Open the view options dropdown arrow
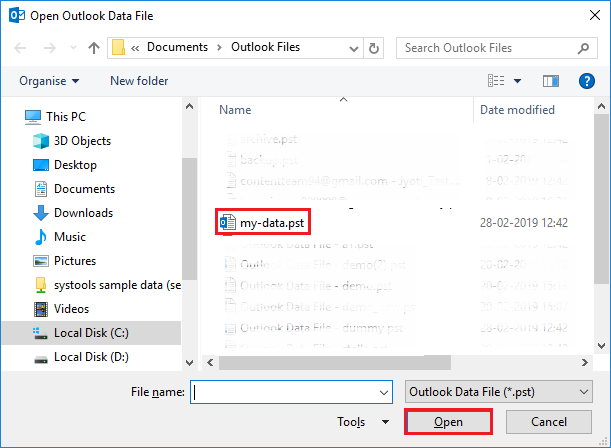Viewport: 611px width, 448px height. 517,81
